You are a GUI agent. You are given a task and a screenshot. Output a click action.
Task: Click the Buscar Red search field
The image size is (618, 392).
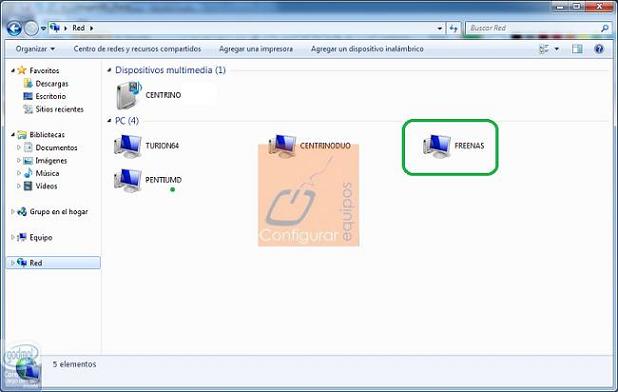pos(534,28)
